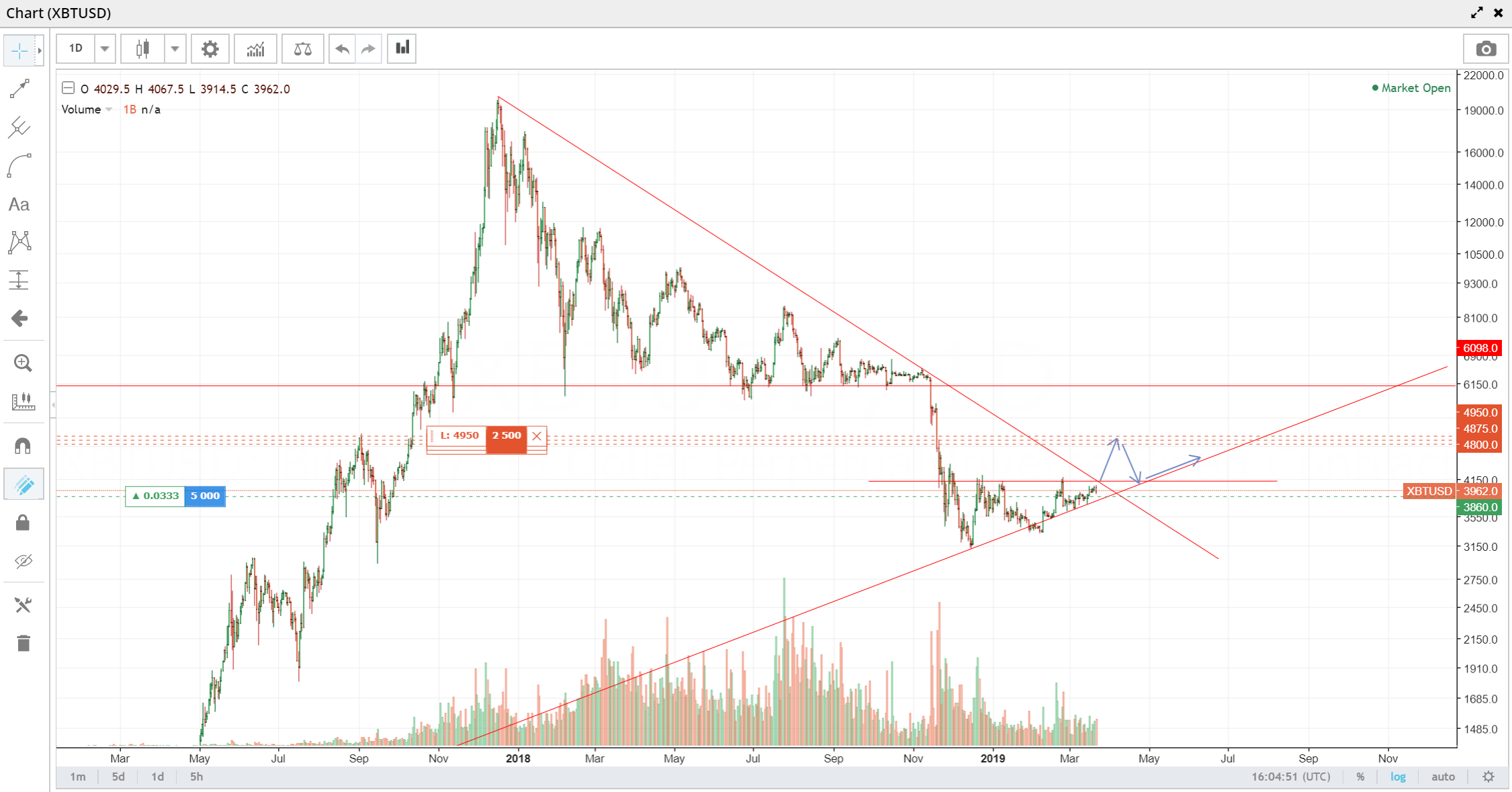The image size is (1512, 792).
Task: Open the Volume indicator dropdown arrow
Action: pos(109,109)
